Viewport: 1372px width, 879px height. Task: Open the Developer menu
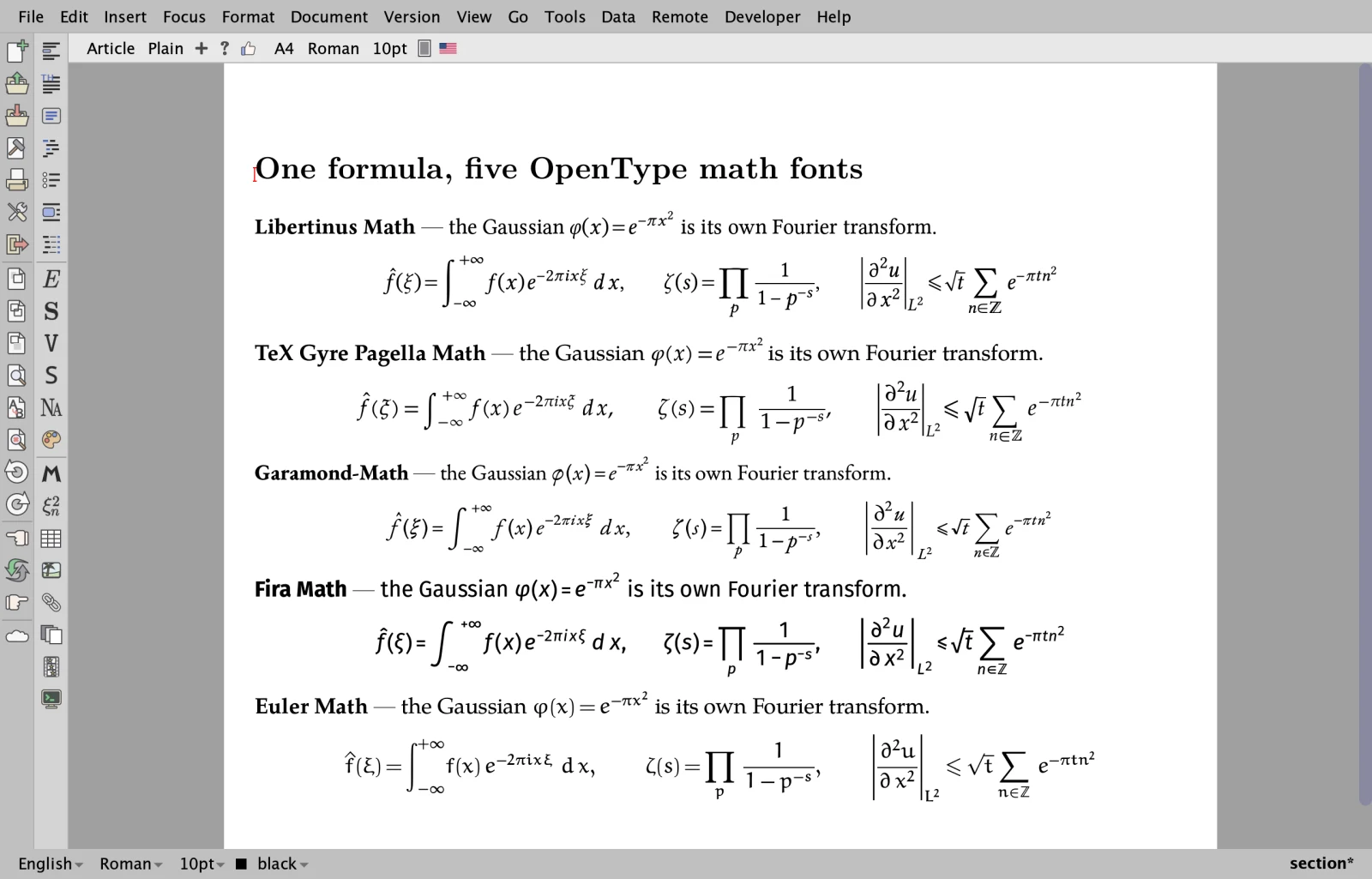[762, 16]
